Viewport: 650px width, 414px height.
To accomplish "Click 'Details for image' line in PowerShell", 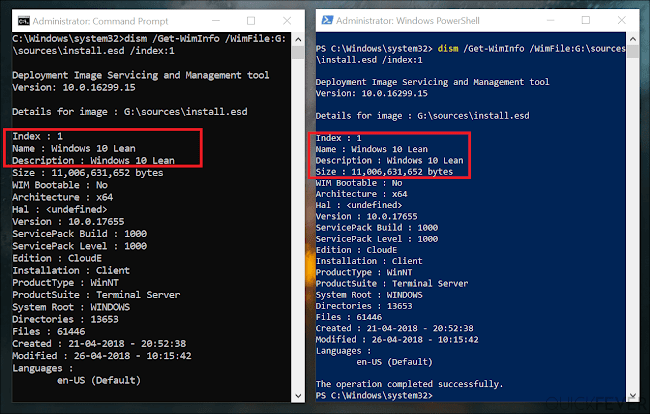I will pos(422,116).
